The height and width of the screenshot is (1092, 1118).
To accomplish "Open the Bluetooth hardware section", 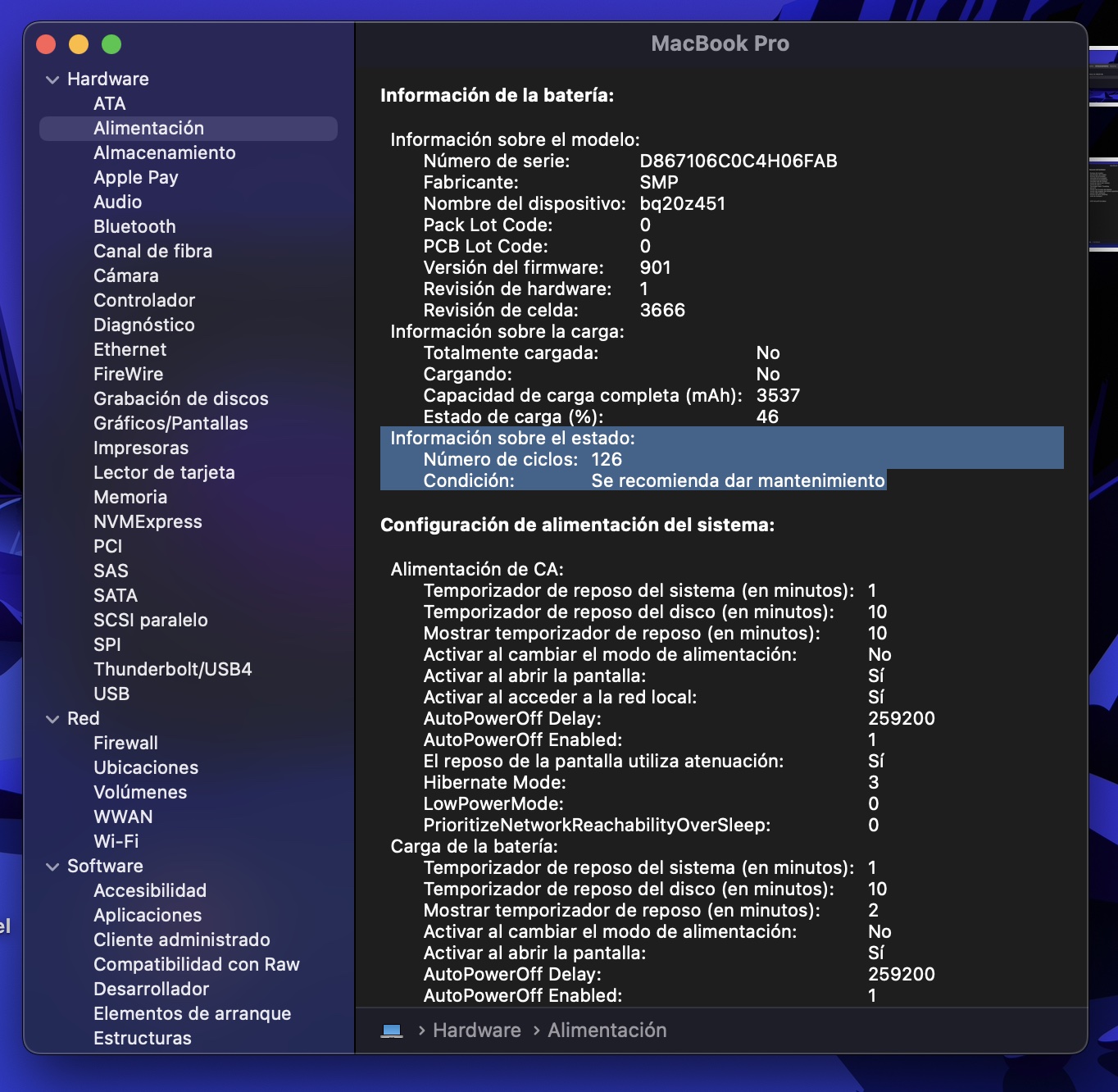I will [x=134, y=227].
